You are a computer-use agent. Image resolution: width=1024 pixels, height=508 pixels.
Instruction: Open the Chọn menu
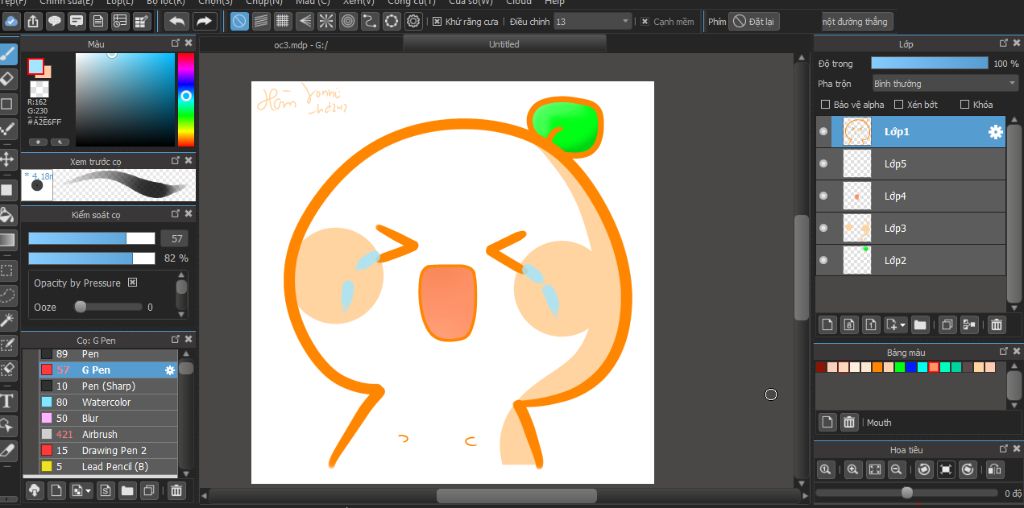(x=215, y=2)
